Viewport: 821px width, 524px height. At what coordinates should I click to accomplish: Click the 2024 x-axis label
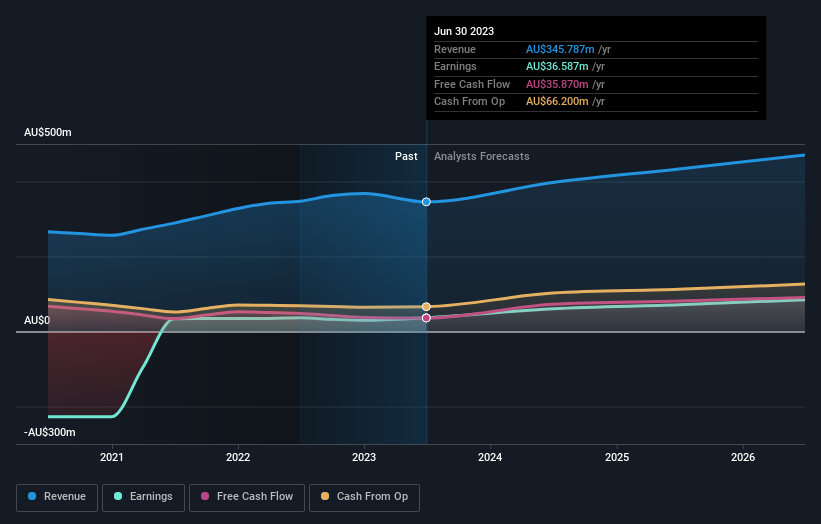[490, 457]
